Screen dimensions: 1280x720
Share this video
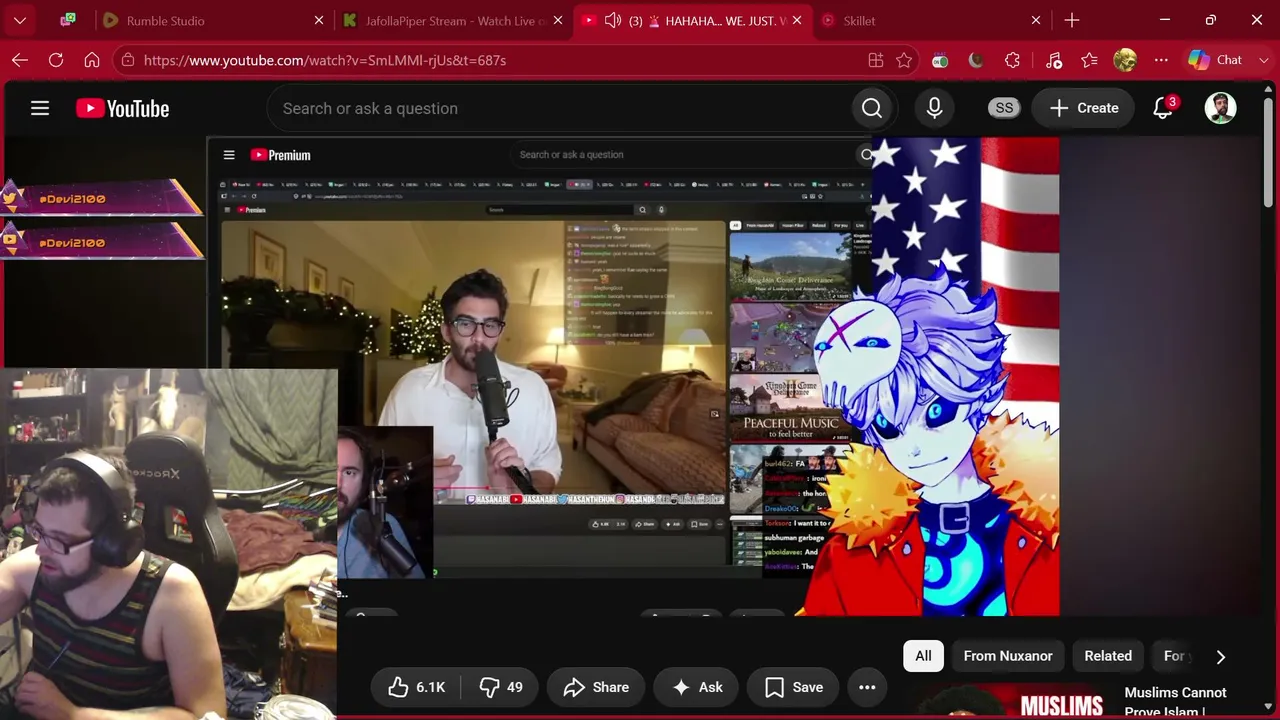pyautogui.click(x=596, y=687)
